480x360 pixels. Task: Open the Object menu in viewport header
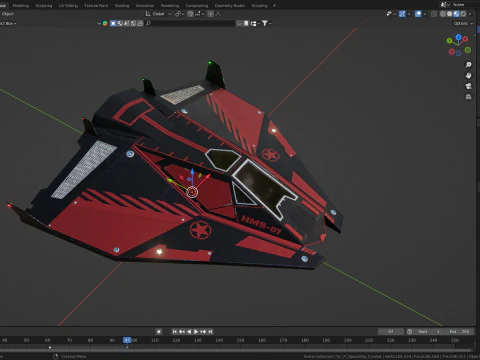click(x=7, y=14)
